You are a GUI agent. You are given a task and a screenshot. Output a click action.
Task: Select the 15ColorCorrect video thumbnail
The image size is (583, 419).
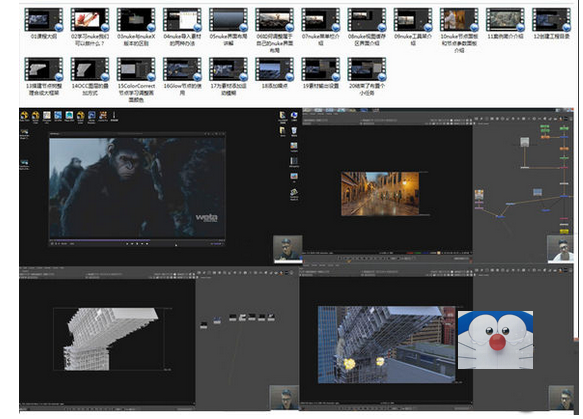(136, 69)
